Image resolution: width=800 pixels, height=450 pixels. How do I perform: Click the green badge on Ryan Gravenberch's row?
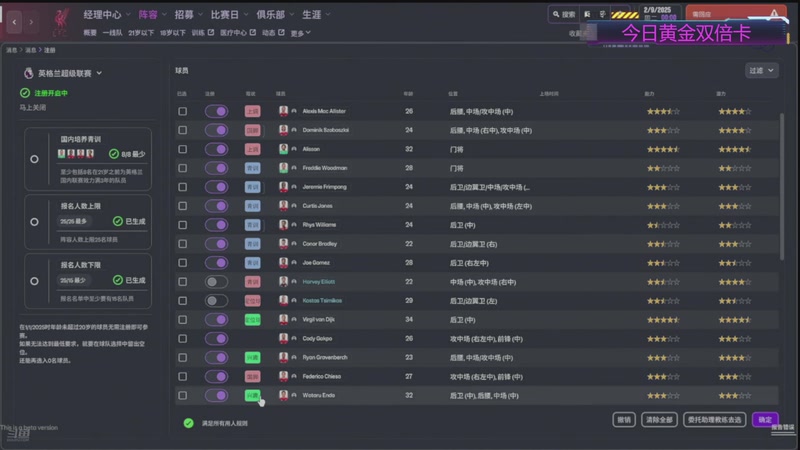pyautogui.click(x=253, y=358)
